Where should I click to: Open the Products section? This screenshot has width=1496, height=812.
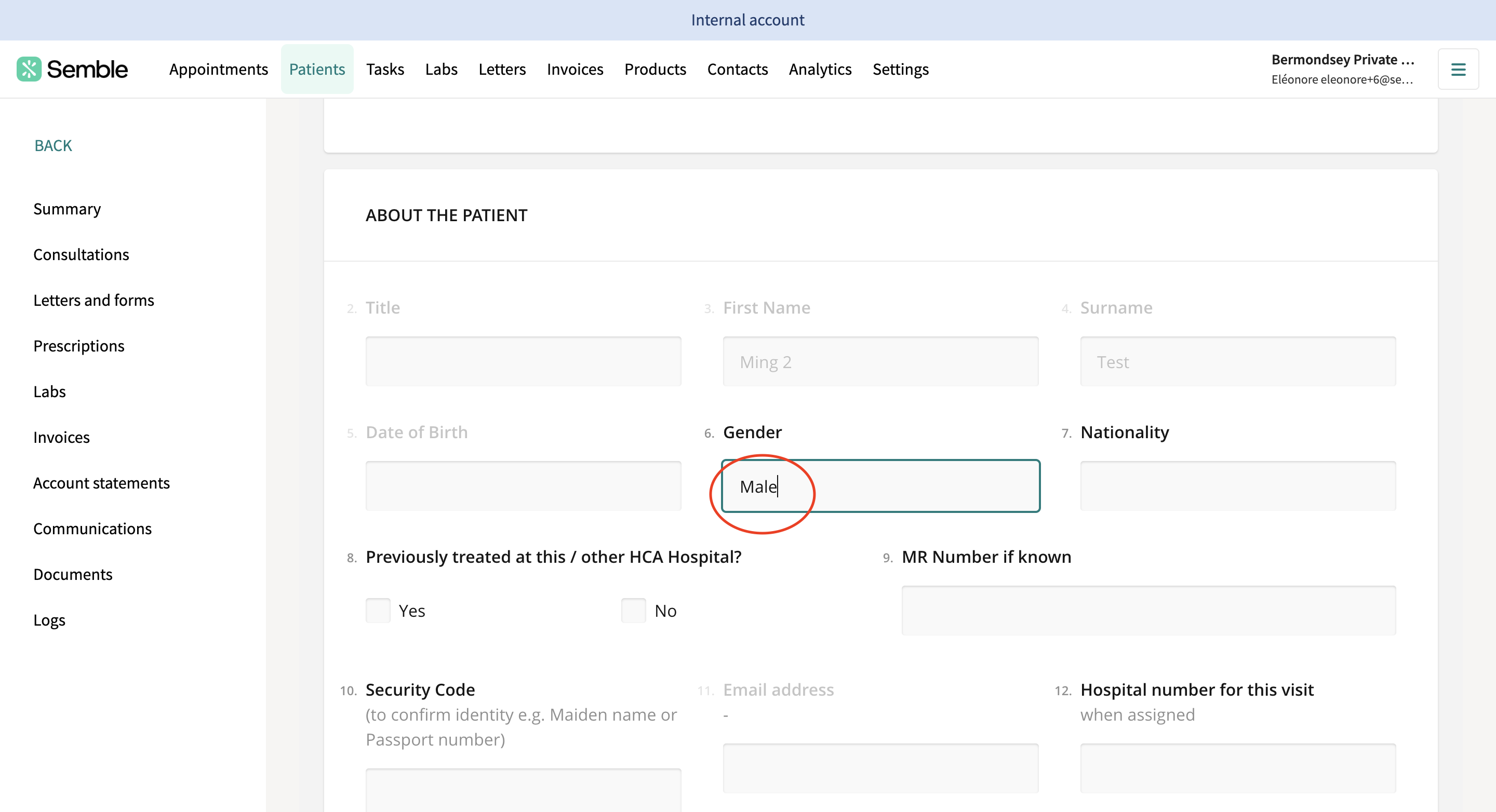click(655, 69)
